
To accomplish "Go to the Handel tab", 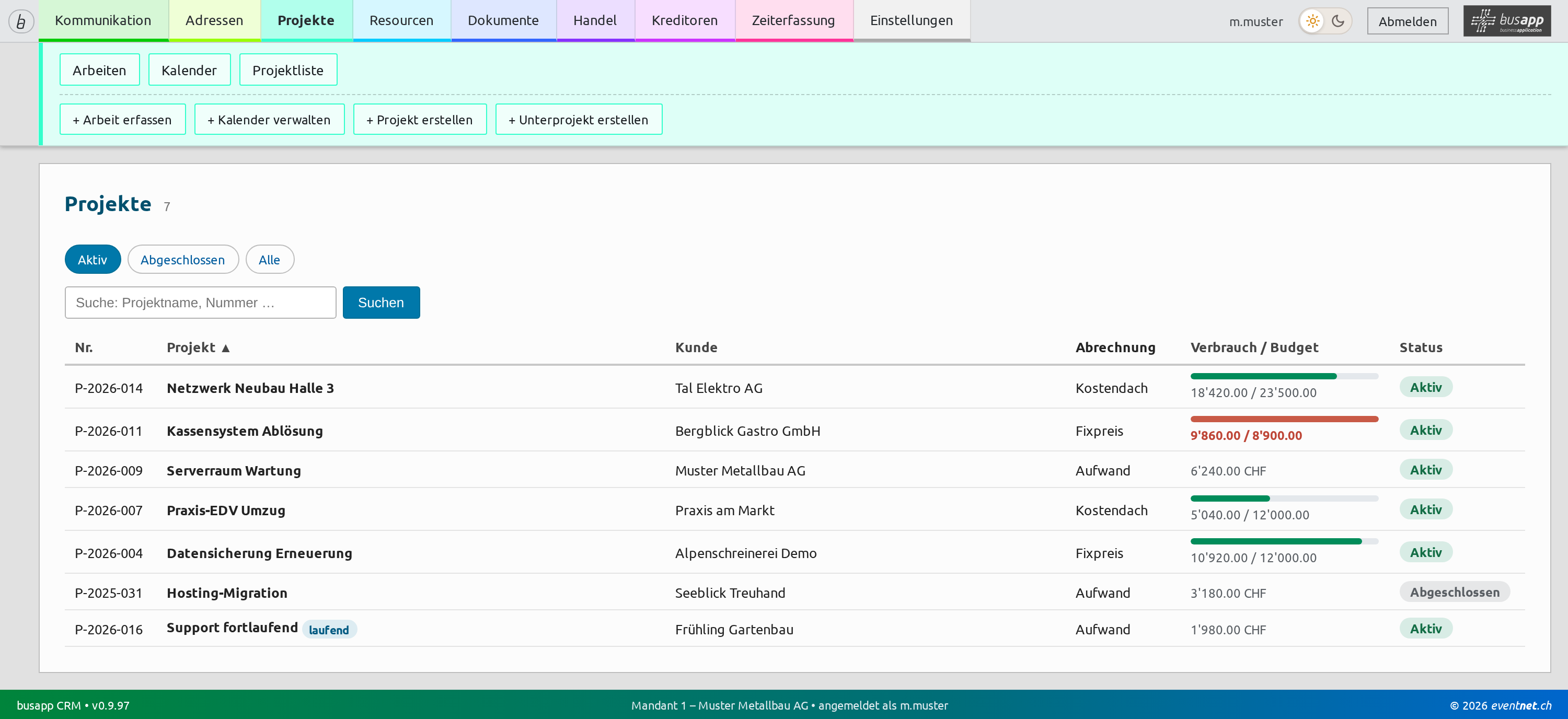I will coord(595,20).
